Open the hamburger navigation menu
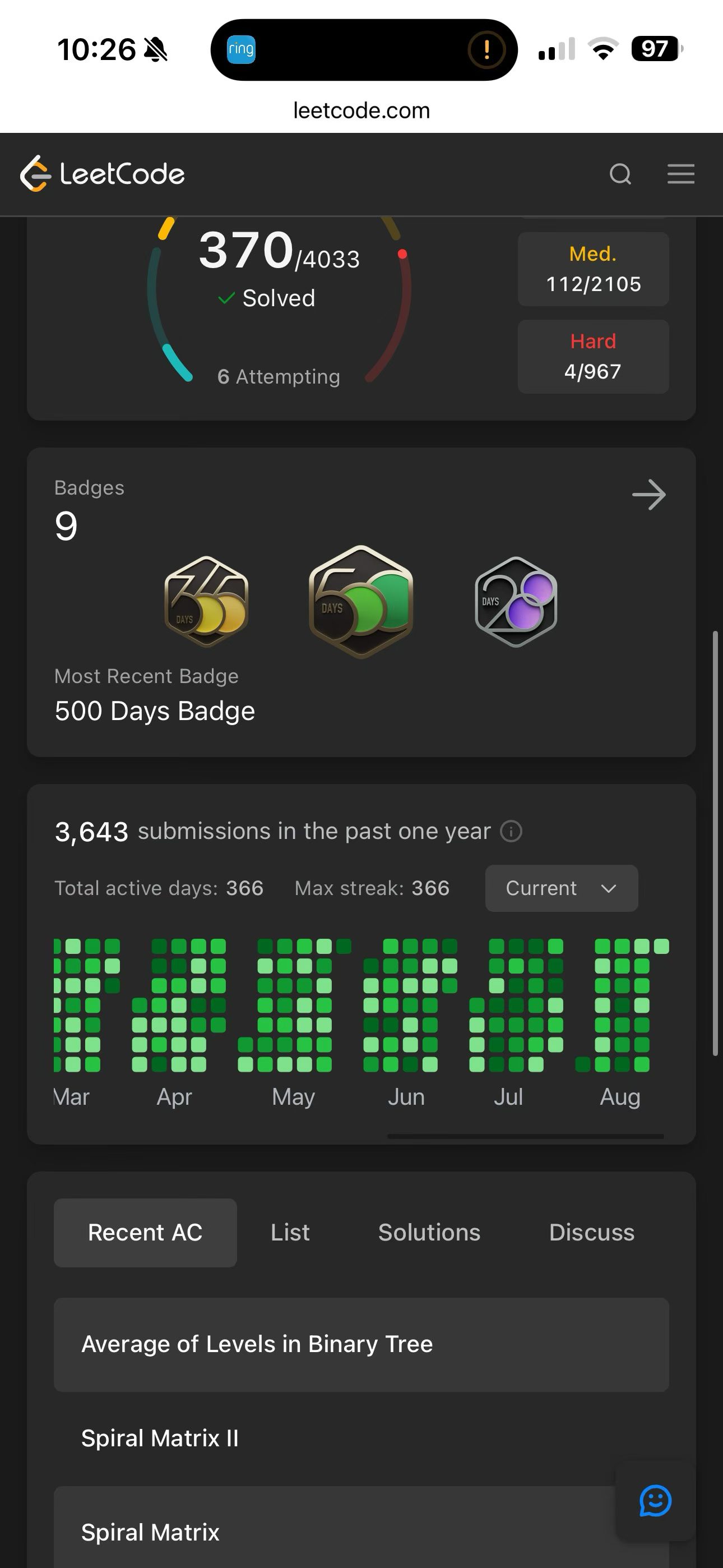Image resolution: width=723 pixels, height=1568 pixels. tap(680, 174)
